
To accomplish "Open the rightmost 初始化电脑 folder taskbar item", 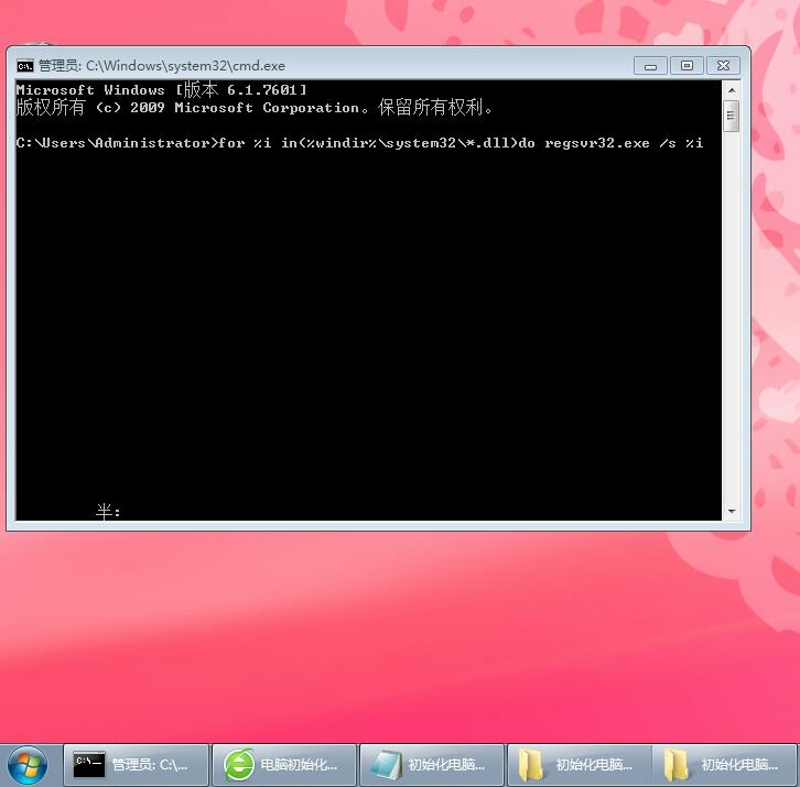I will tap(724, 765).
